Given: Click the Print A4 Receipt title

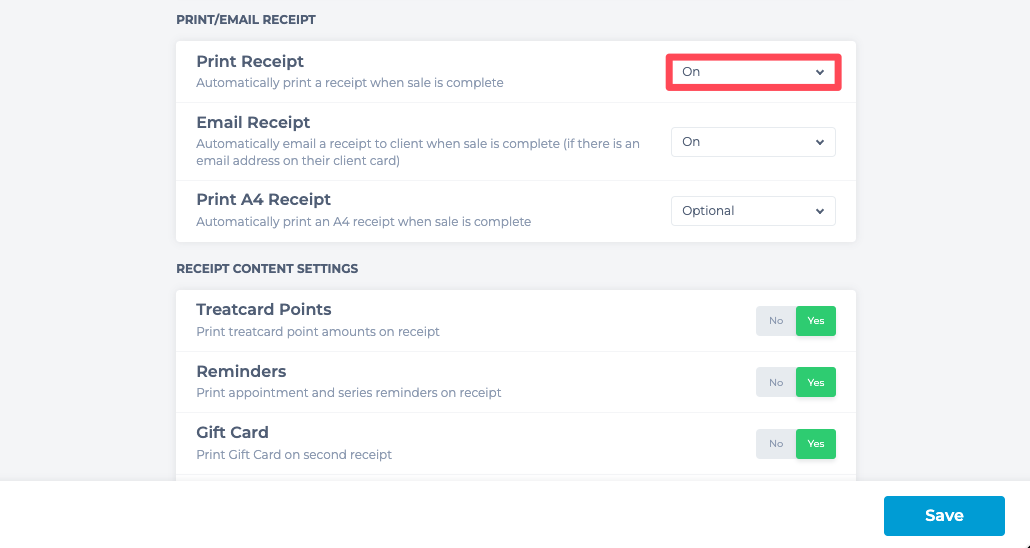Looking at the screenshot, I should coord(263,199).
